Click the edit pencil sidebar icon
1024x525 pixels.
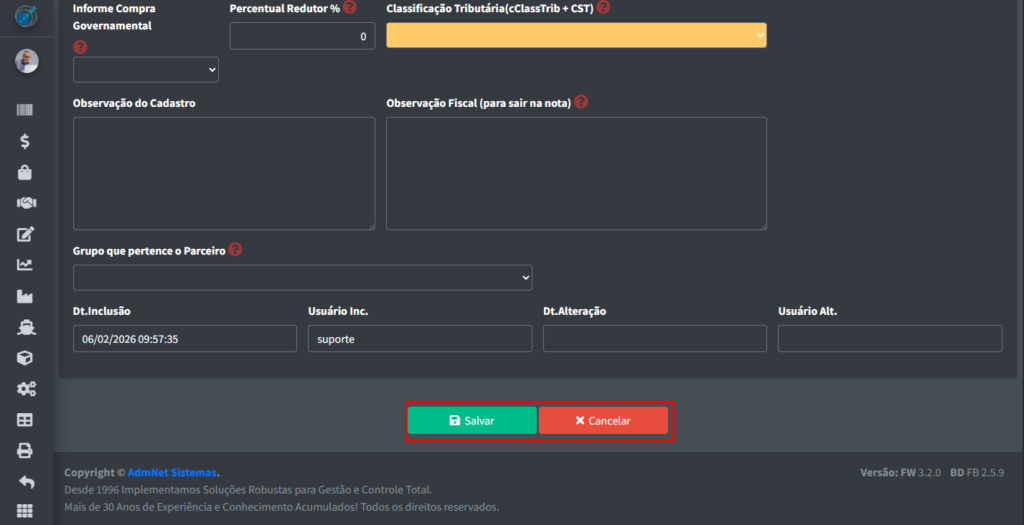click(25, 235)
